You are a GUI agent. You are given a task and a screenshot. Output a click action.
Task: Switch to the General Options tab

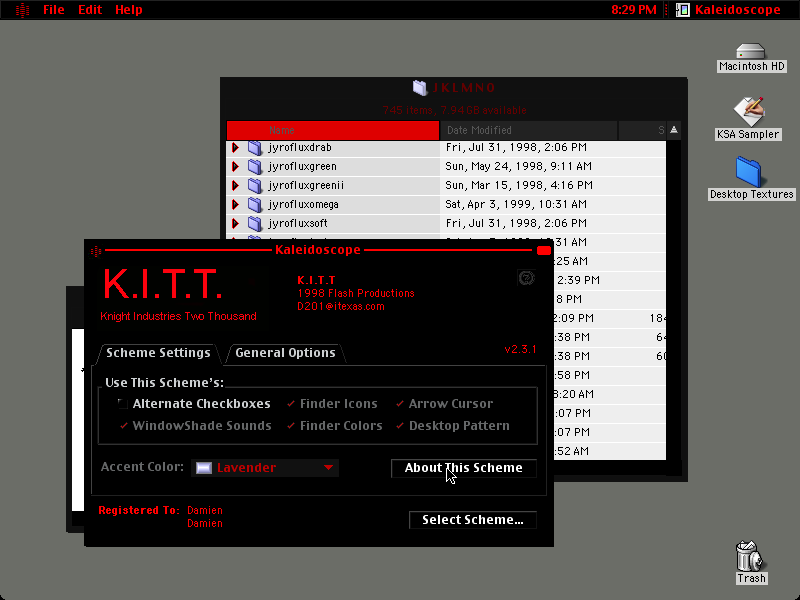click(285, 353)
